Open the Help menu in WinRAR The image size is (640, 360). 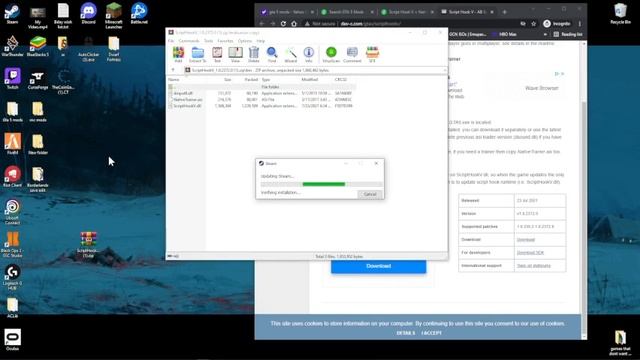[x=260, y=41]
